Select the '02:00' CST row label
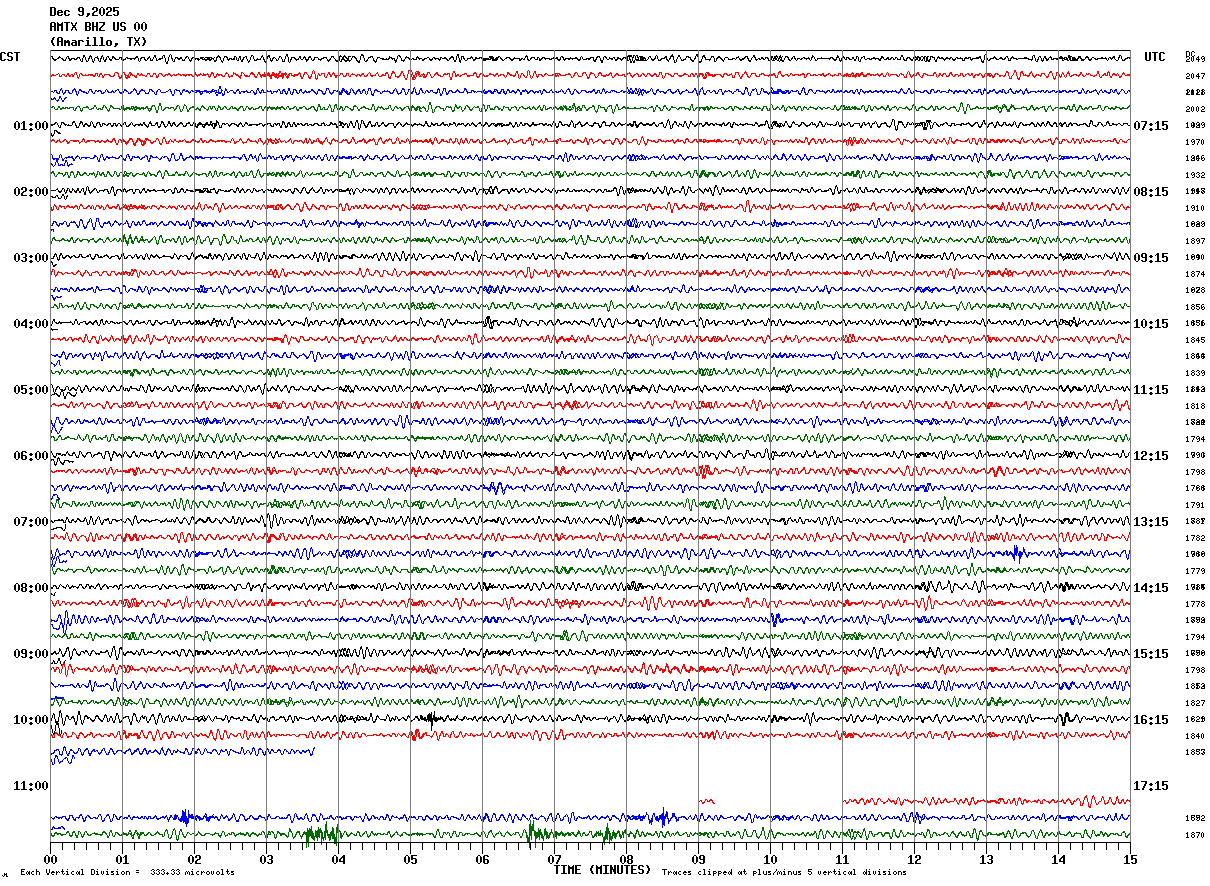Screen dimensions: 1210x886 click(31, 192)
